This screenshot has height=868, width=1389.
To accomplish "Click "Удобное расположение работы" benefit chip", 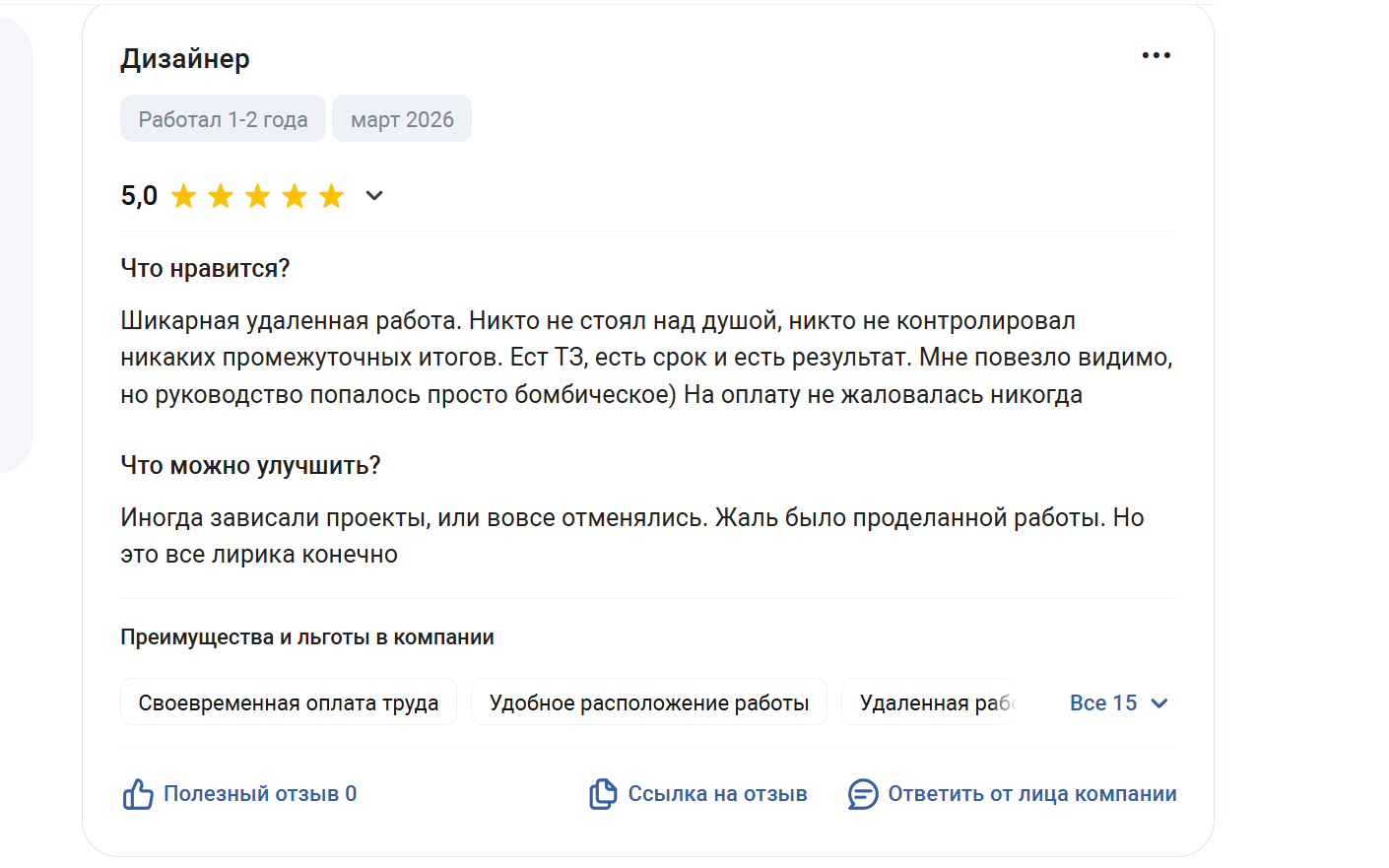I will pos(648,703).
